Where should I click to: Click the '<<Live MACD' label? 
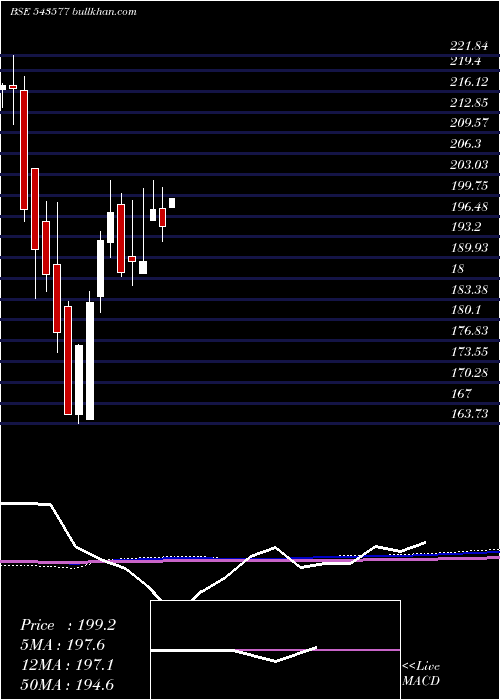click(x=421, y=674)
